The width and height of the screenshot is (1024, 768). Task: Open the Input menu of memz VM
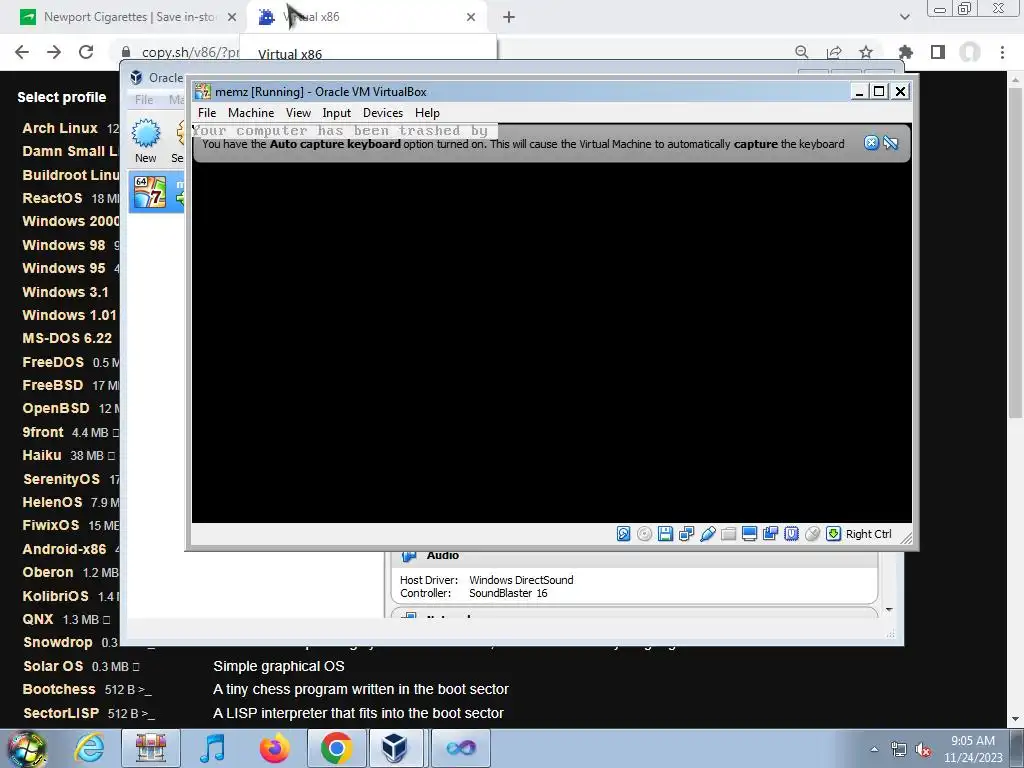(336, 113)
